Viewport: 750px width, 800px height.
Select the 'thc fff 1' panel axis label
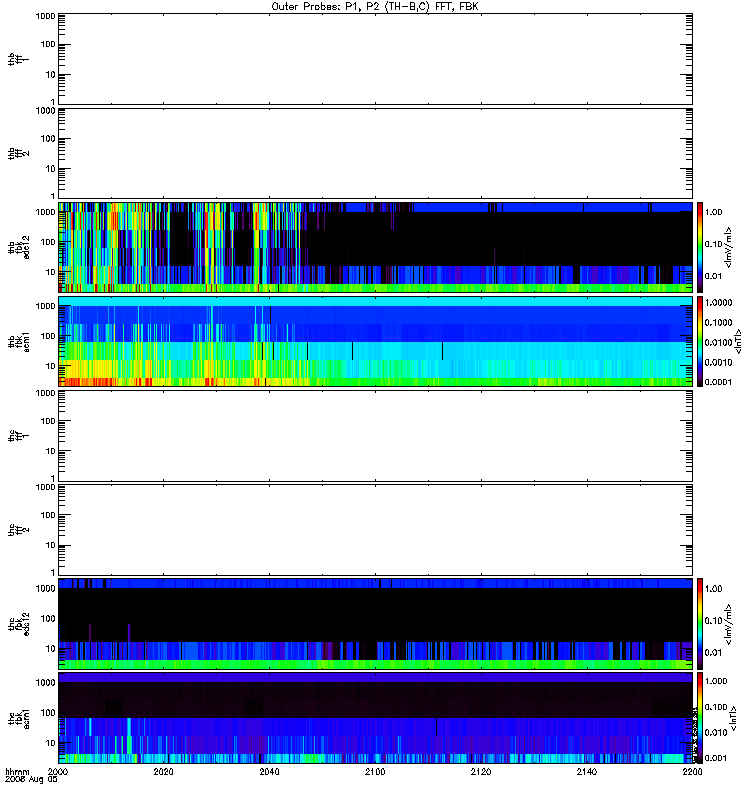click(x=18, y=436)
